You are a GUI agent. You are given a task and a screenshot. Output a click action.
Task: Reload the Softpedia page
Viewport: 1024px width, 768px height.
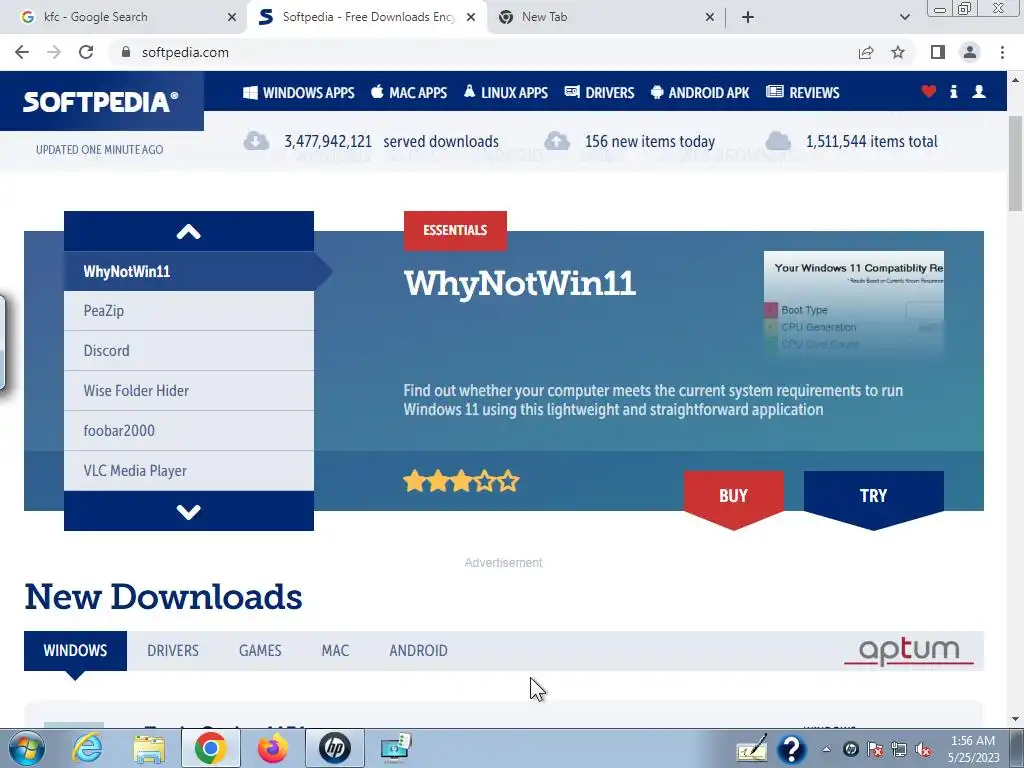click(86, 52)
